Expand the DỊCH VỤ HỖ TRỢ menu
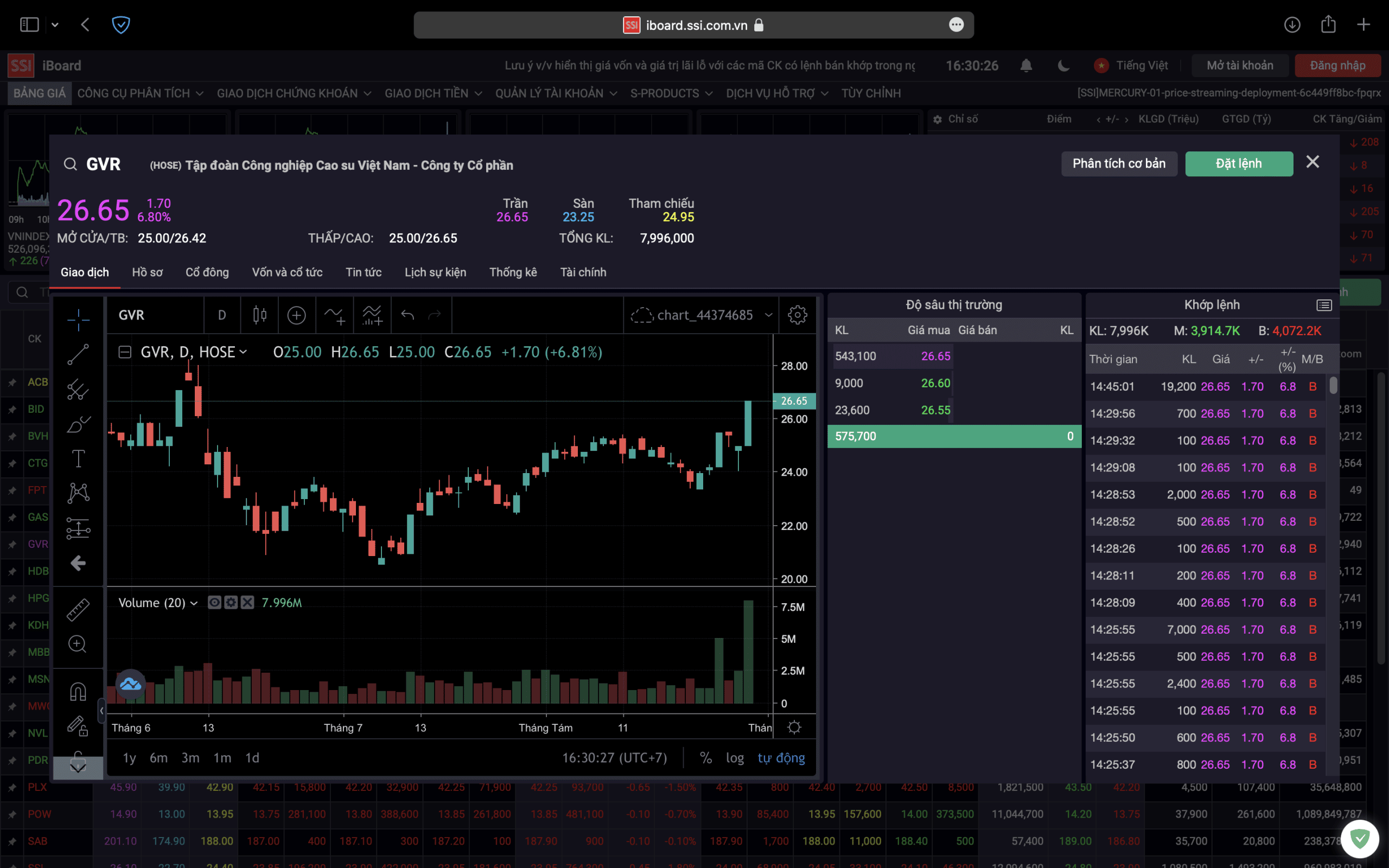1389x868 pixels. click(777, 93)
